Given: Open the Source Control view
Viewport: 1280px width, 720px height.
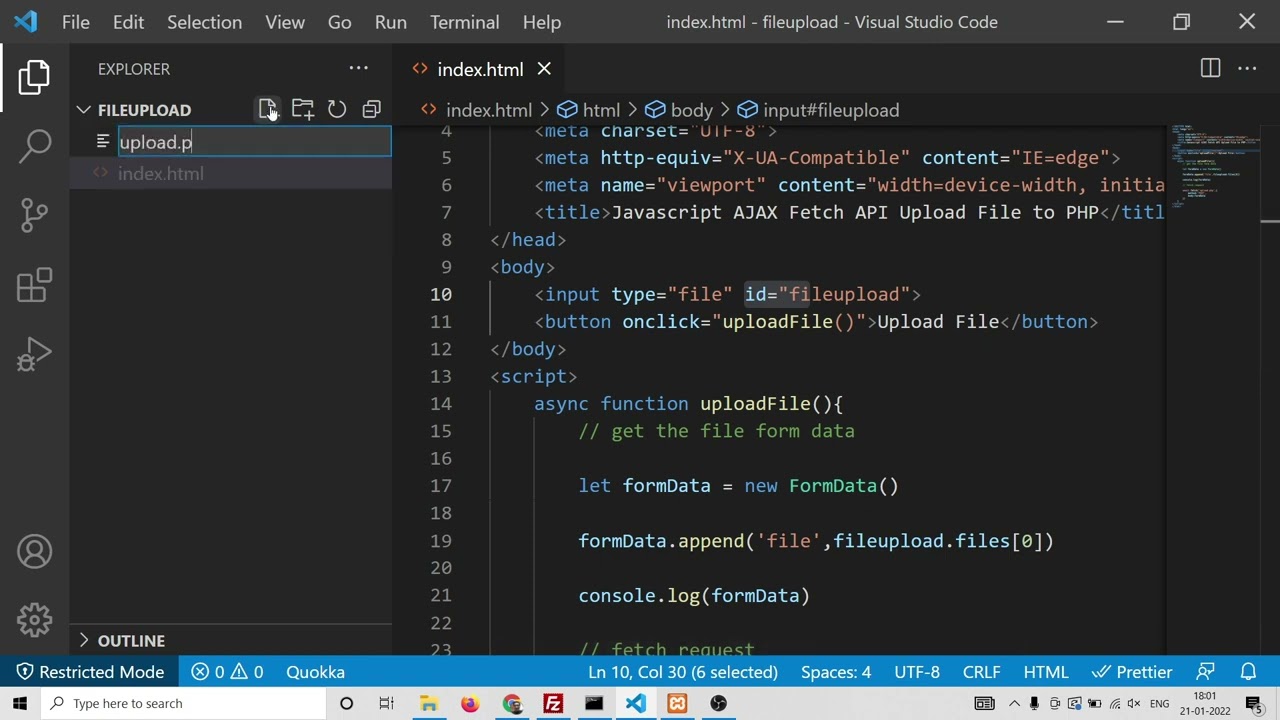Looking at the screenshot, I should click(x=34, y=215).
